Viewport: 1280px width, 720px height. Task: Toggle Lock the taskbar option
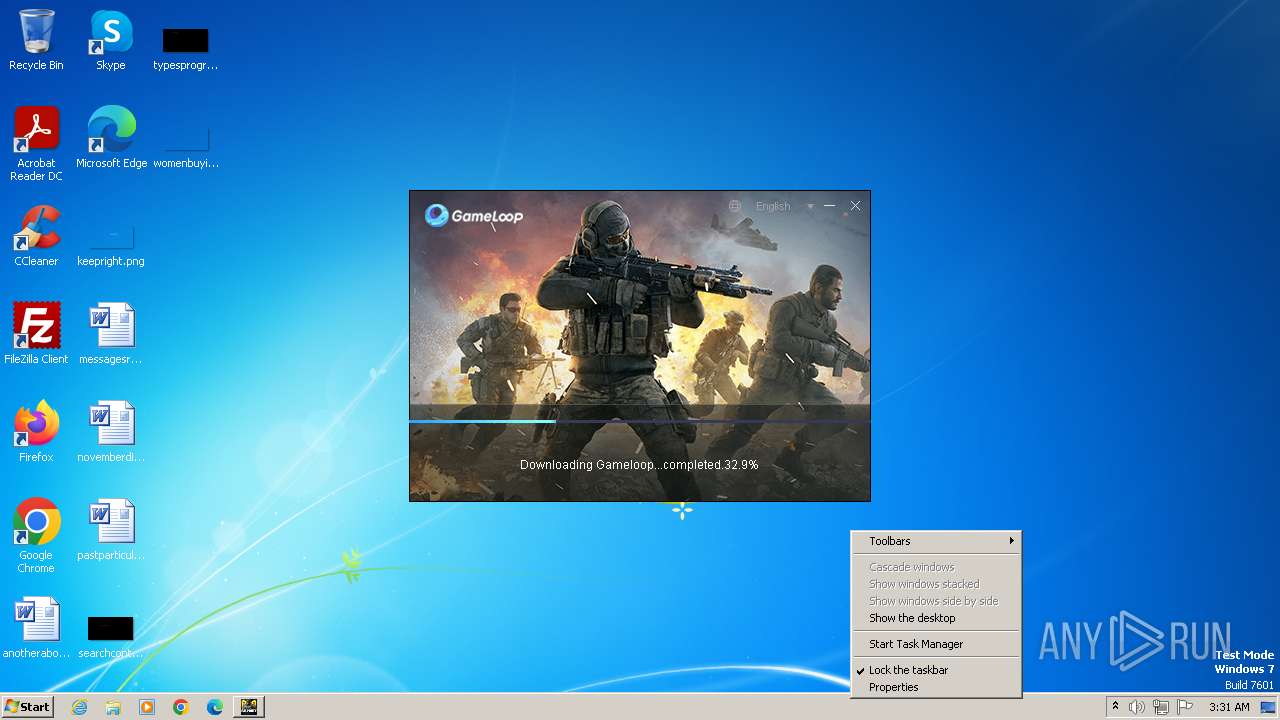click(936, 670)
